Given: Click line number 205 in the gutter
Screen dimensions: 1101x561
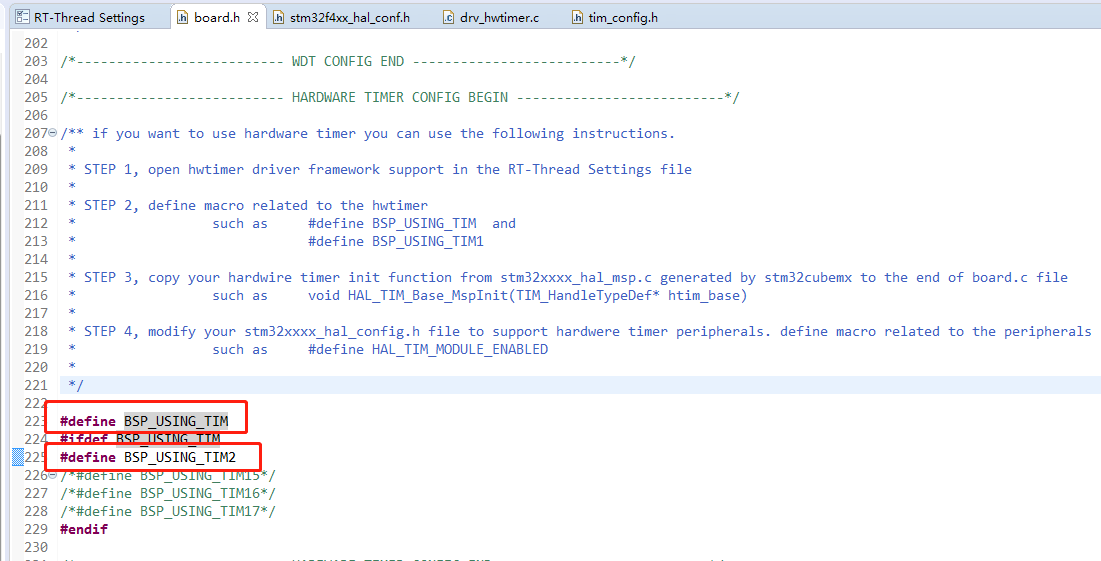Looking at the screenshot, I should tap(36, 97).
